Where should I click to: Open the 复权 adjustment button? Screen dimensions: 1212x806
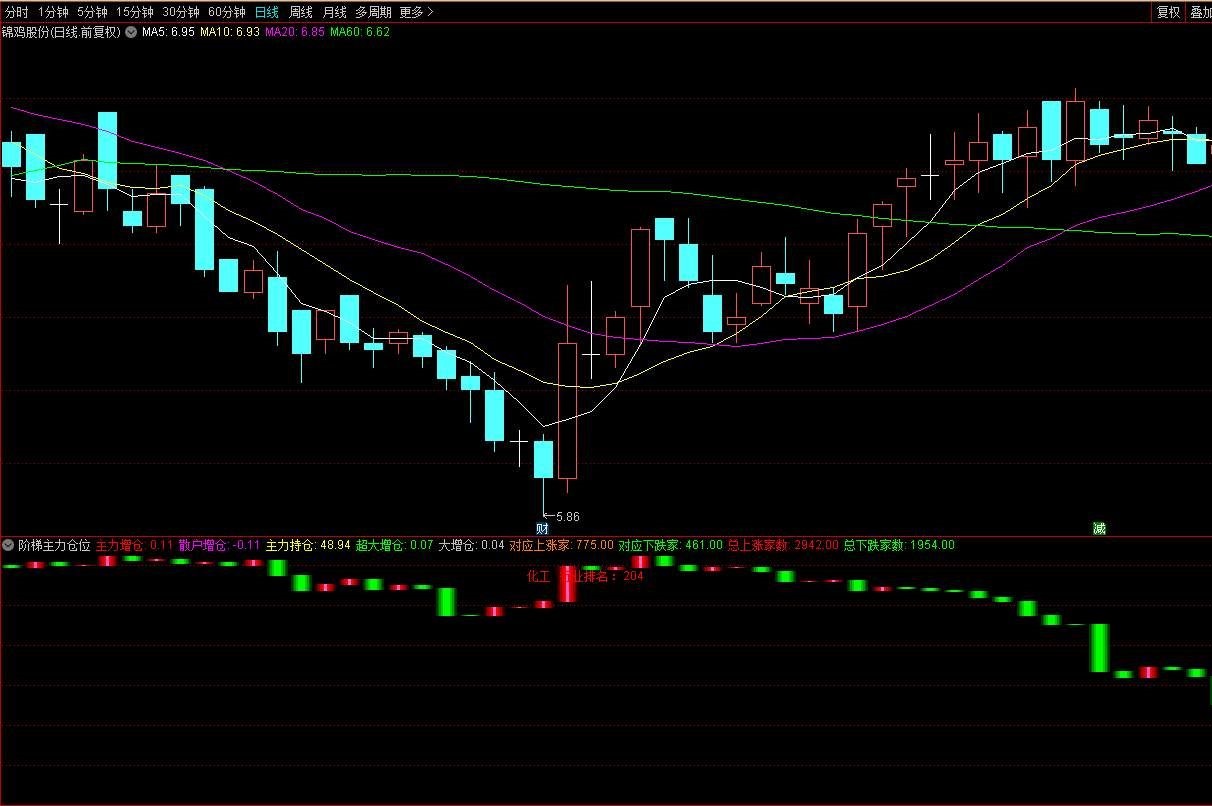click(1167, 12)
